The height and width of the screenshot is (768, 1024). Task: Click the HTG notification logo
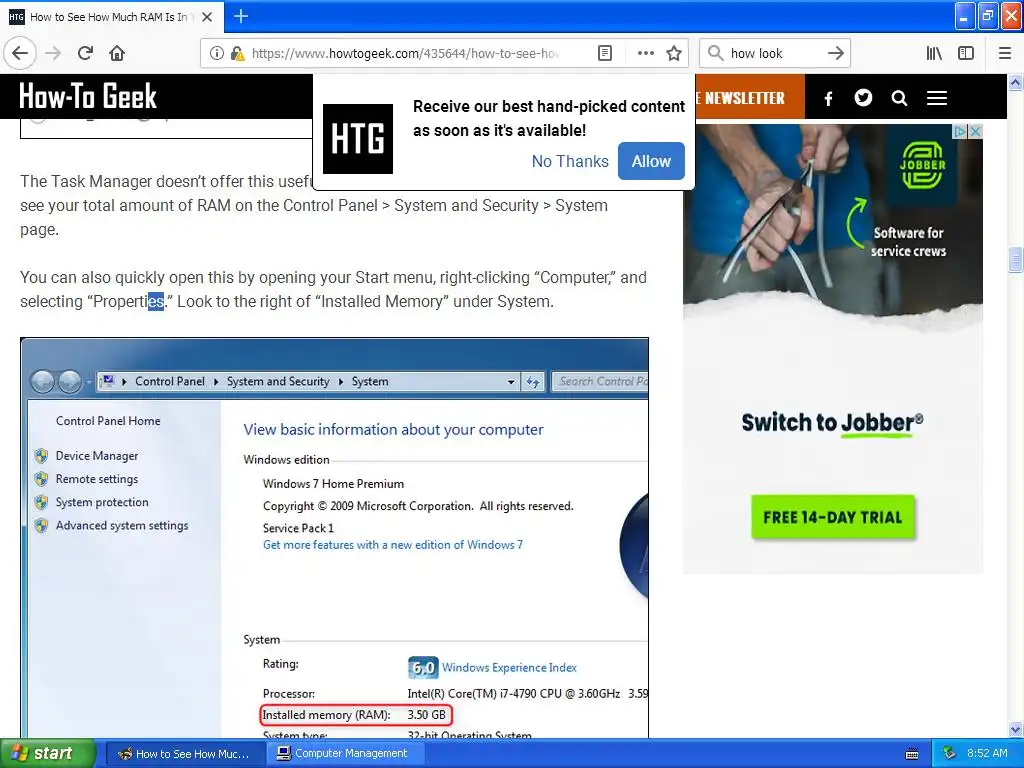click(358, 138)
